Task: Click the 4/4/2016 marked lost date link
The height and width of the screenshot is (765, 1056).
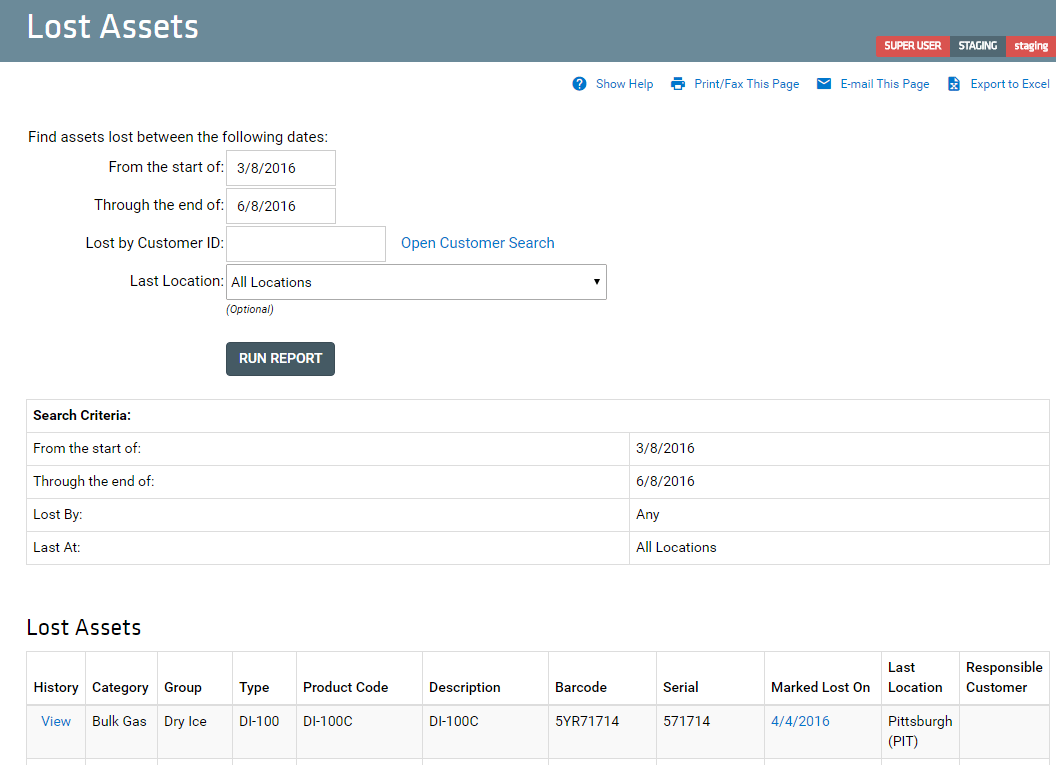Action: [x=800, y=721]
